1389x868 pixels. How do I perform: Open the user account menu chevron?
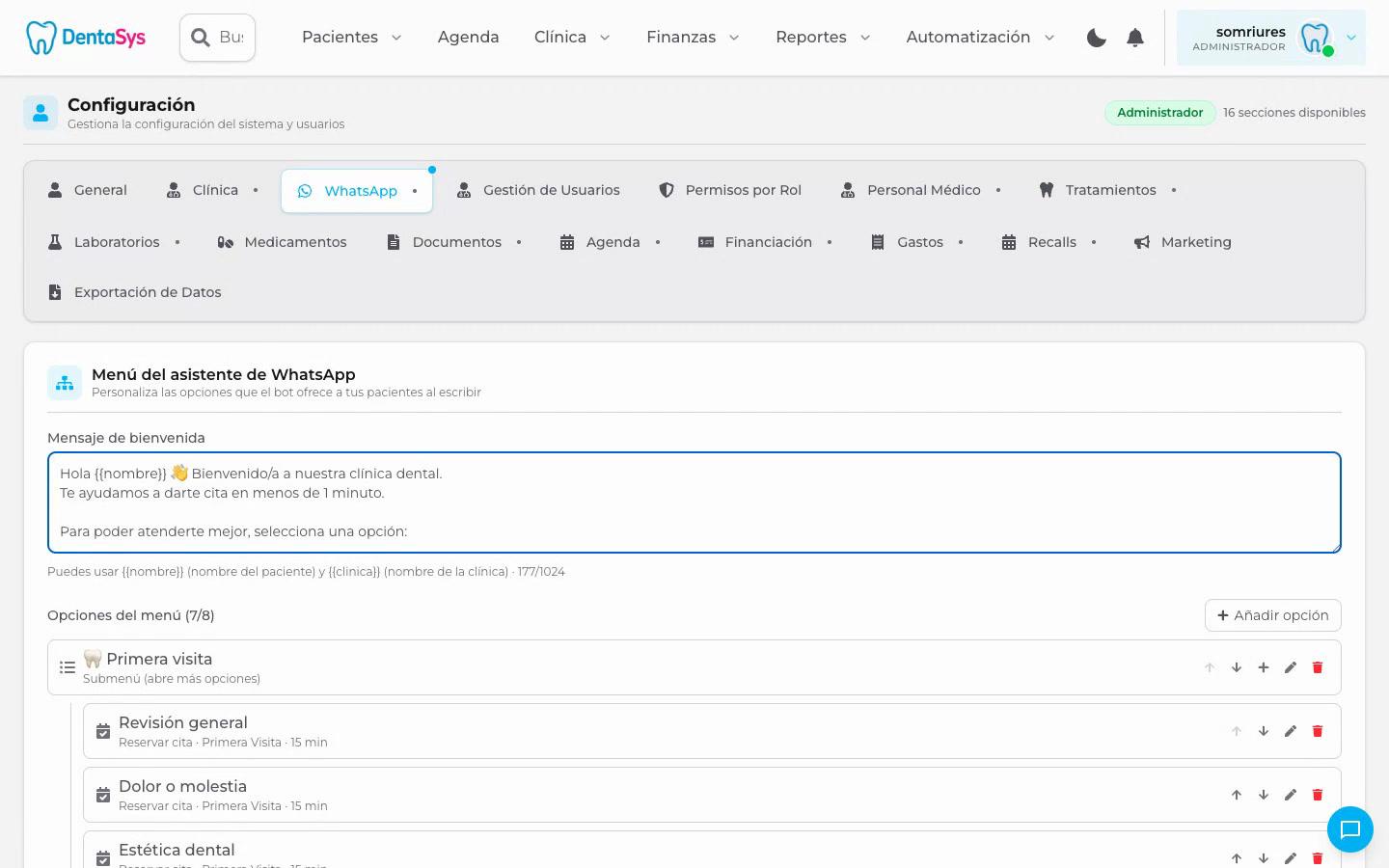point(1351,38)
